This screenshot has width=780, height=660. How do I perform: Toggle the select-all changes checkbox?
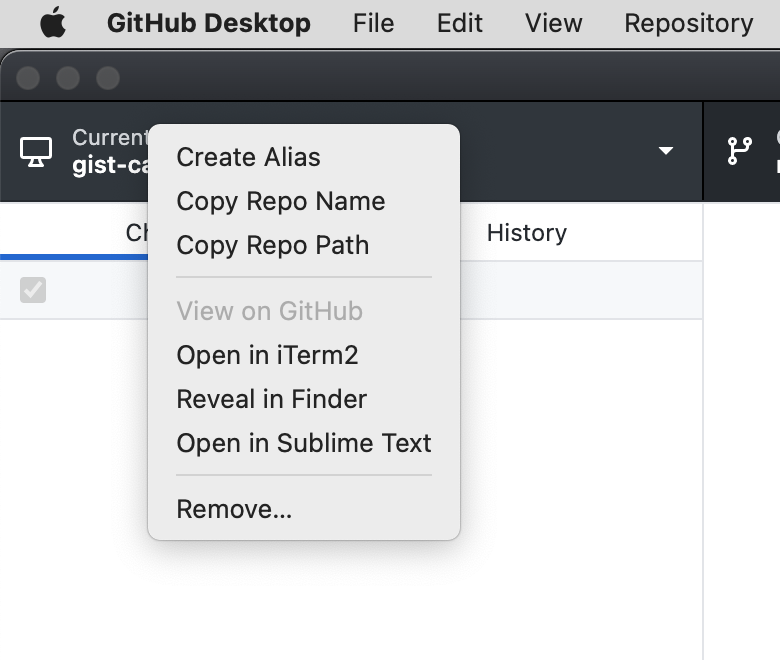pos(33,290)
